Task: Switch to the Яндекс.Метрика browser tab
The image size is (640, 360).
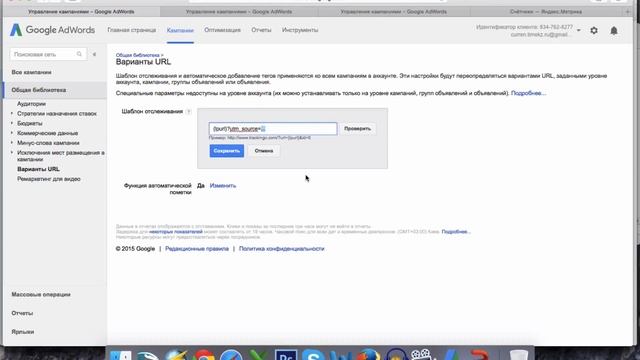Action: tap(546, 12)
